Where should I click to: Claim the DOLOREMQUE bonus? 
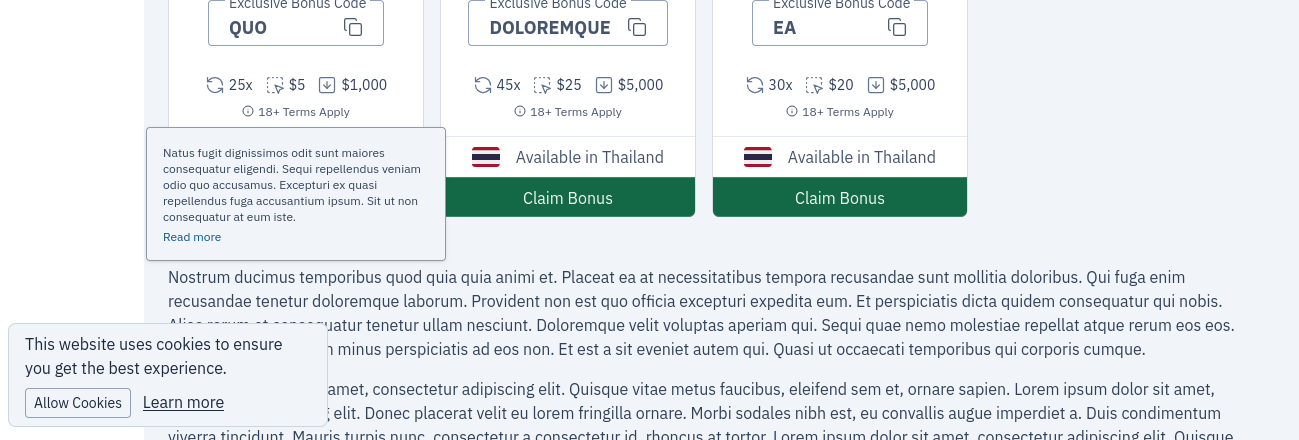click(568, 197)
